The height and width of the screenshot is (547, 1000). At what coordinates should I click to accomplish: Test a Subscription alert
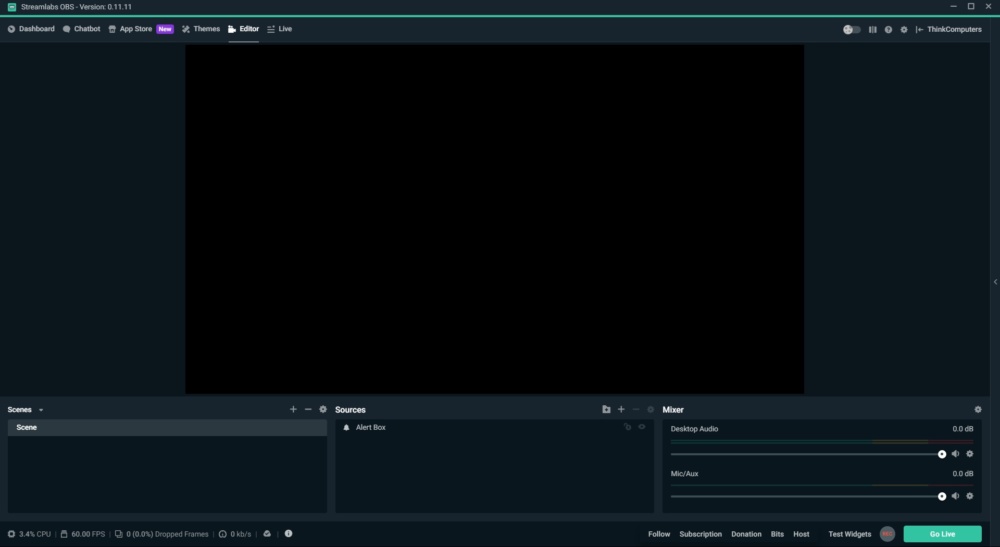coord(700,534)
